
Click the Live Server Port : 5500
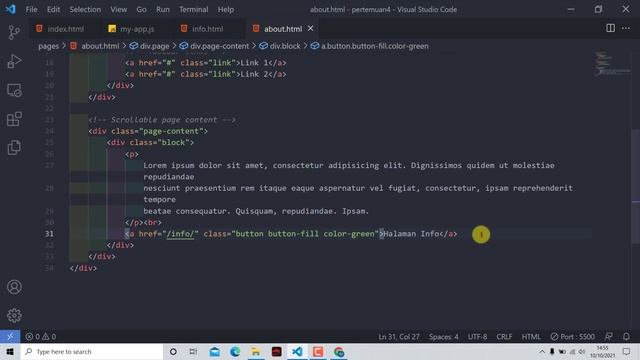tap(572, 336)
